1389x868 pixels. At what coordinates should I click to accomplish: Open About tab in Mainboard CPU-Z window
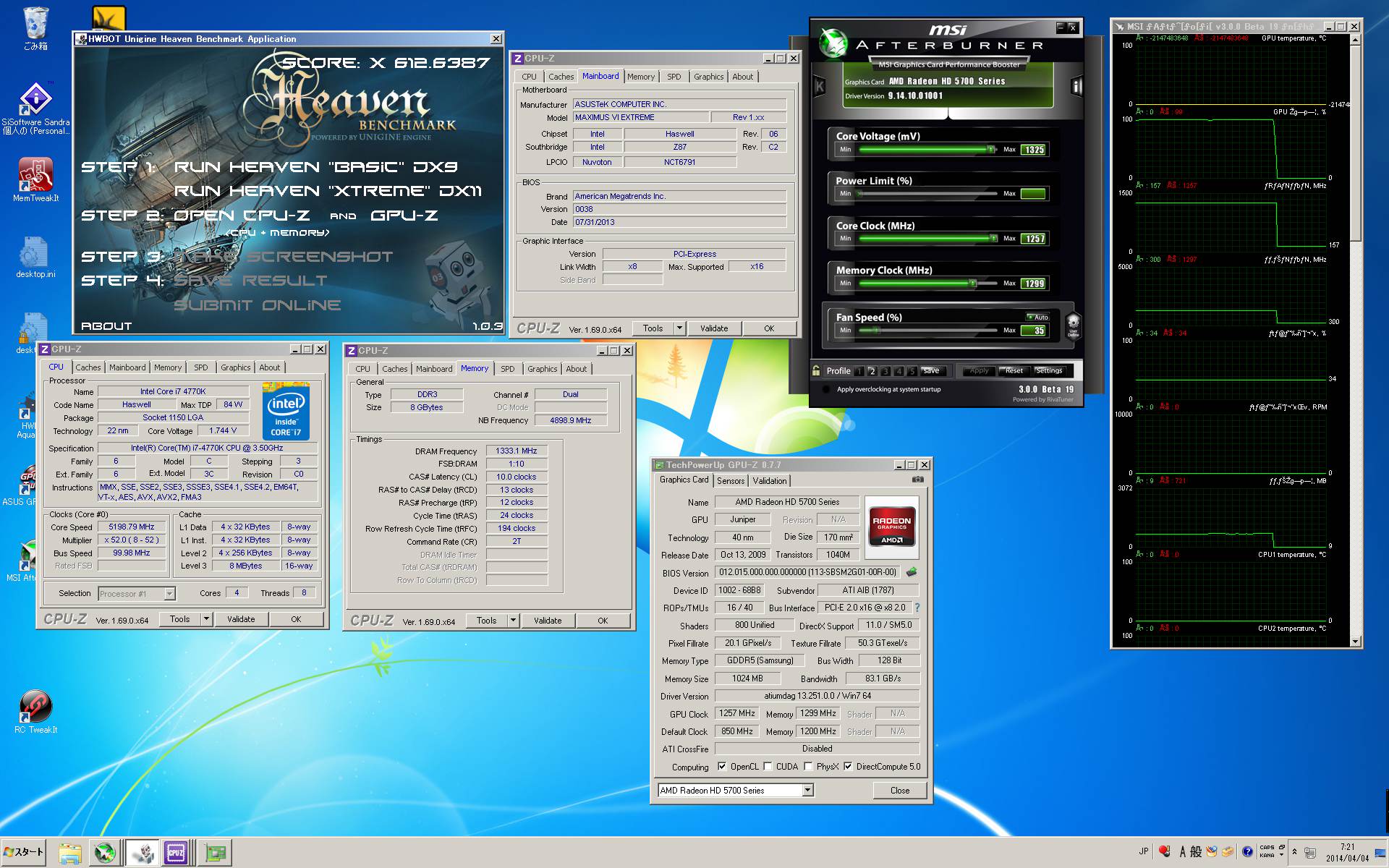pyautogui.click(x=743, y=77)
